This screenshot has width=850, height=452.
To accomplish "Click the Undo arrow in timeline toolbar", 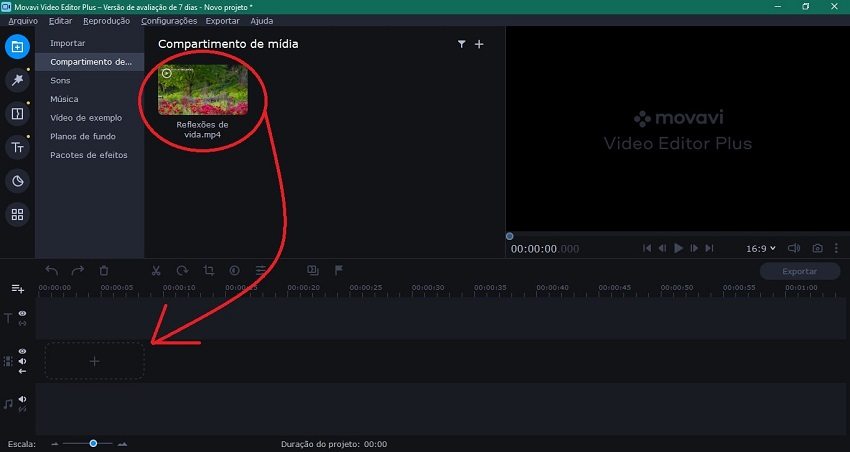I will [x=52, y=270].
